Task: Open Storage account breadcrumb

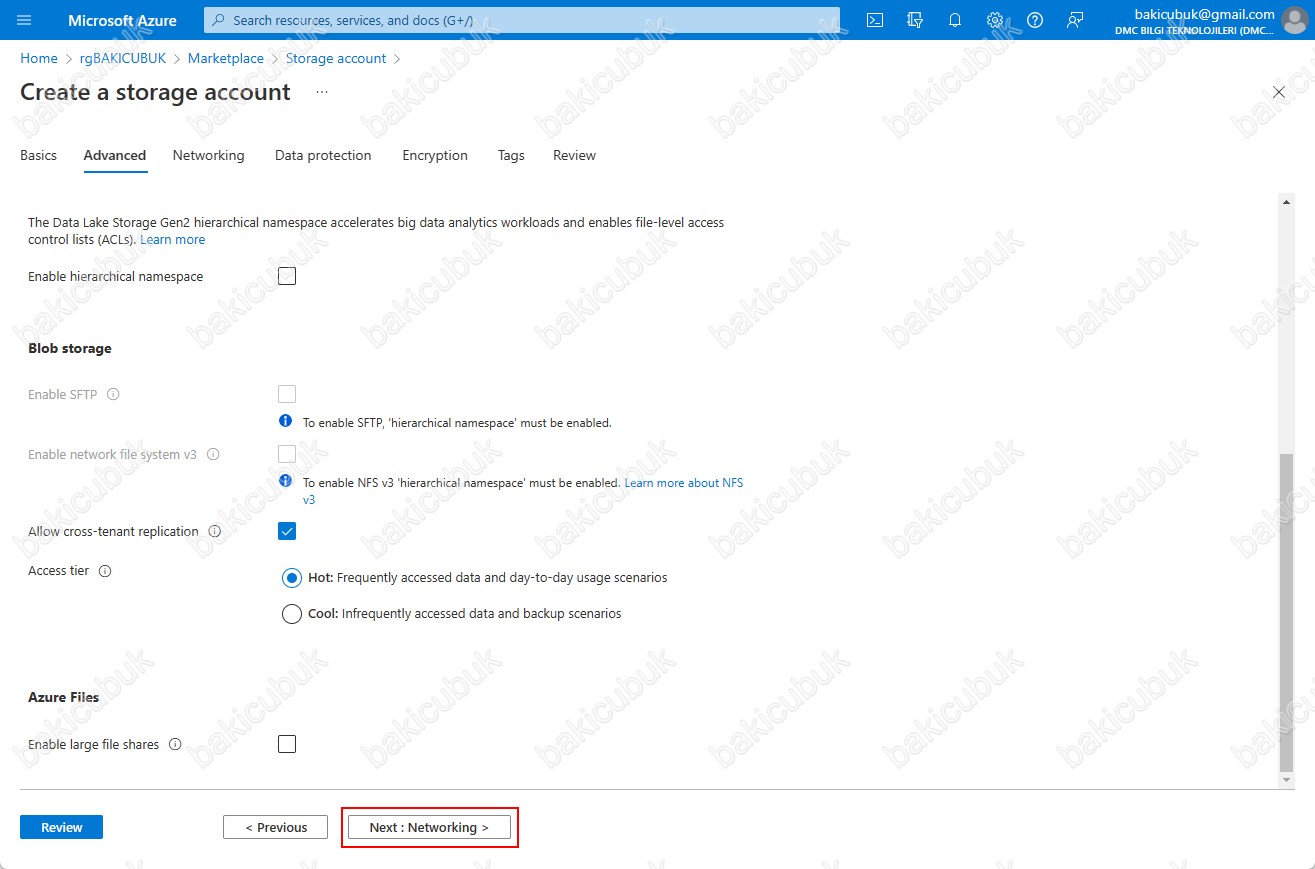Action: click(336, 59)
